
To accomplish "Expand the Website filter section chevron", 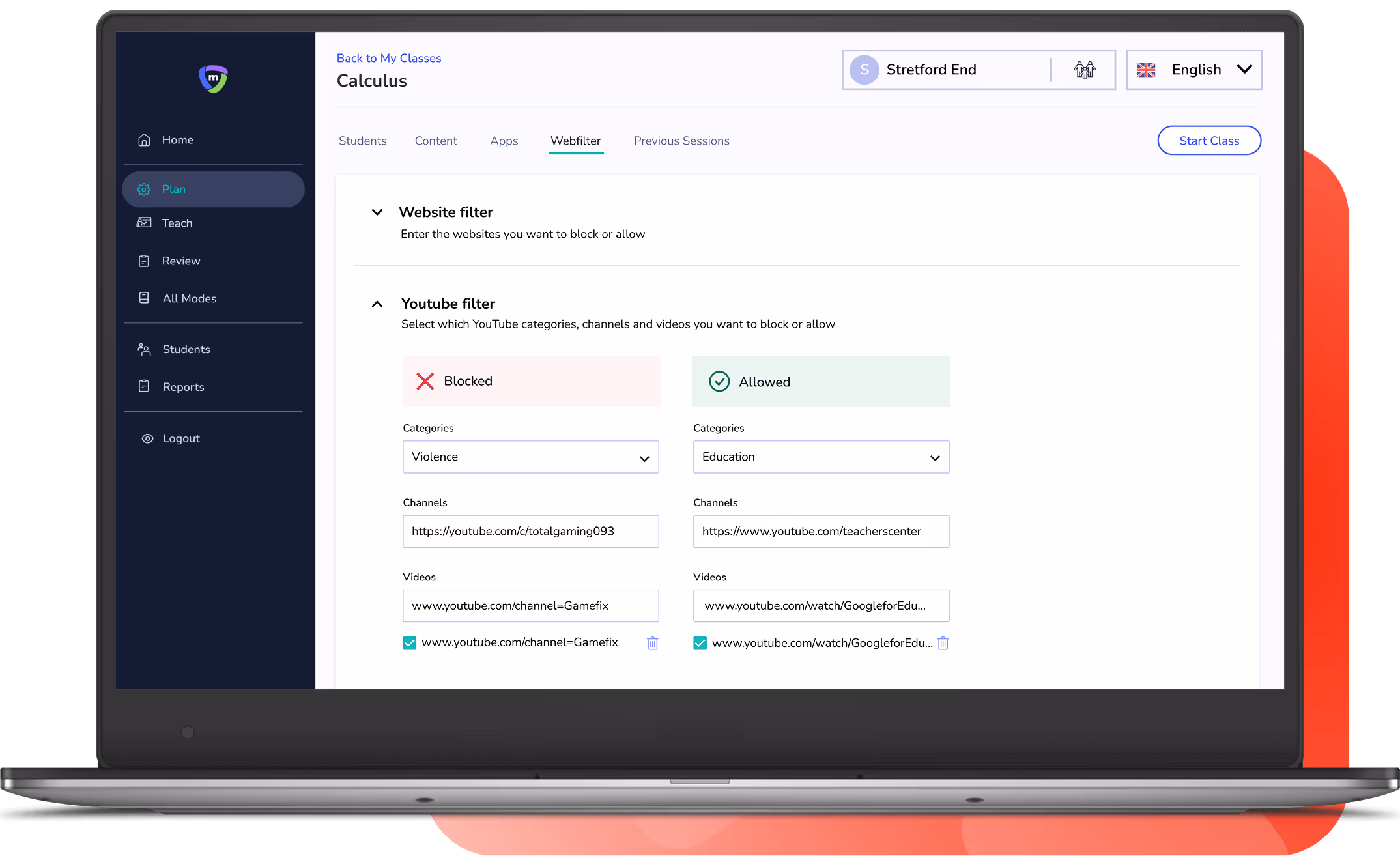I will [377, 212].
